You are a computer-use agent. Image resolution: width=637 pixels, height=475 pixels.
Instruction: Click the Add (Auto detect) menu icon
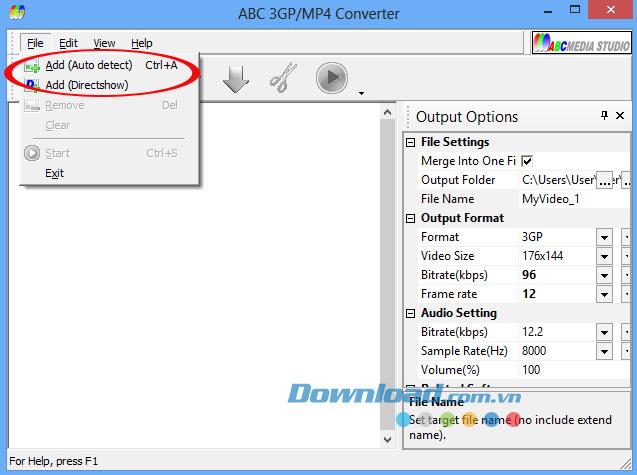[x=32, y=65]
